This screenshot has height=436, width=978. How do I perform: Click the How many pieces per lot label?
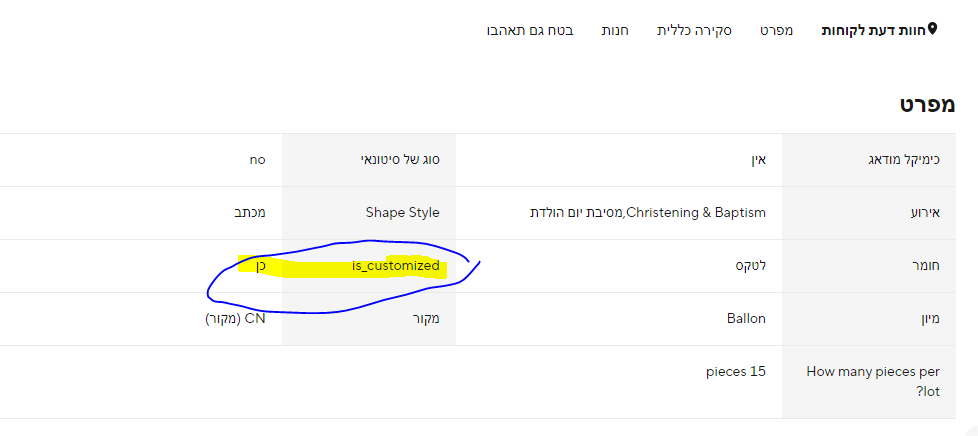[x=874, y=381]
